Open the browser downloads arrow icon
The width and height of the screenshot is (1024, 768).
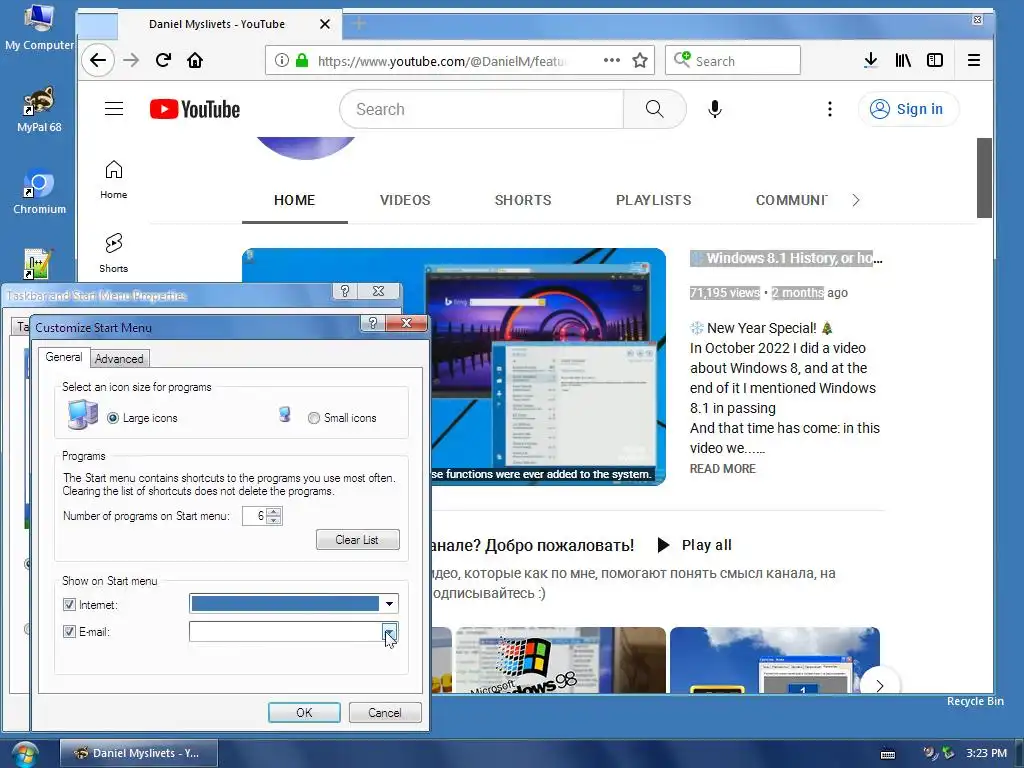coord(871,60)
